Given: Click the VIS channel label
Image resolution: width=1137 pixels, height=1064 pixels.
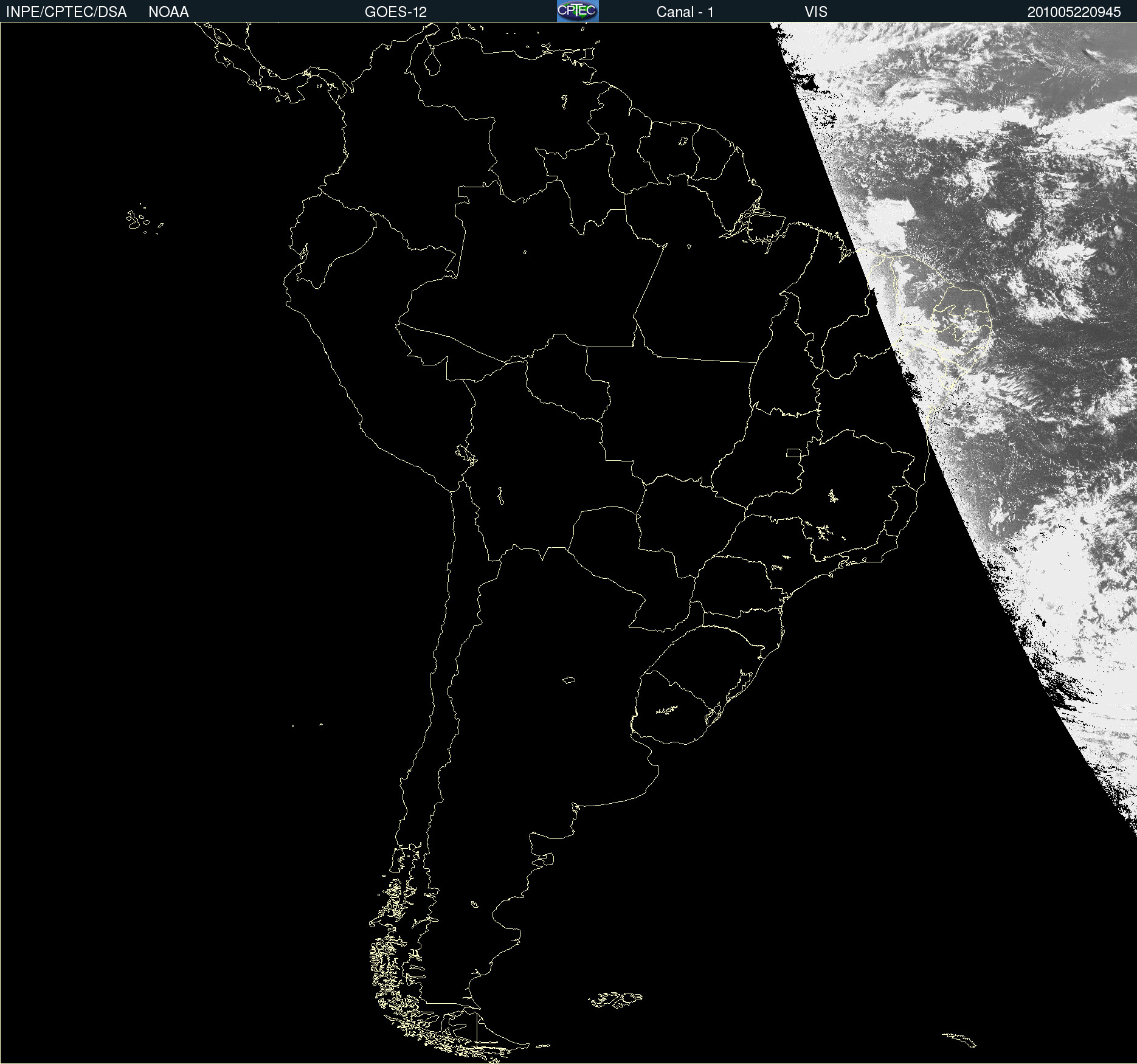Looking at the screenshot, I should click(x=816, y=12).
